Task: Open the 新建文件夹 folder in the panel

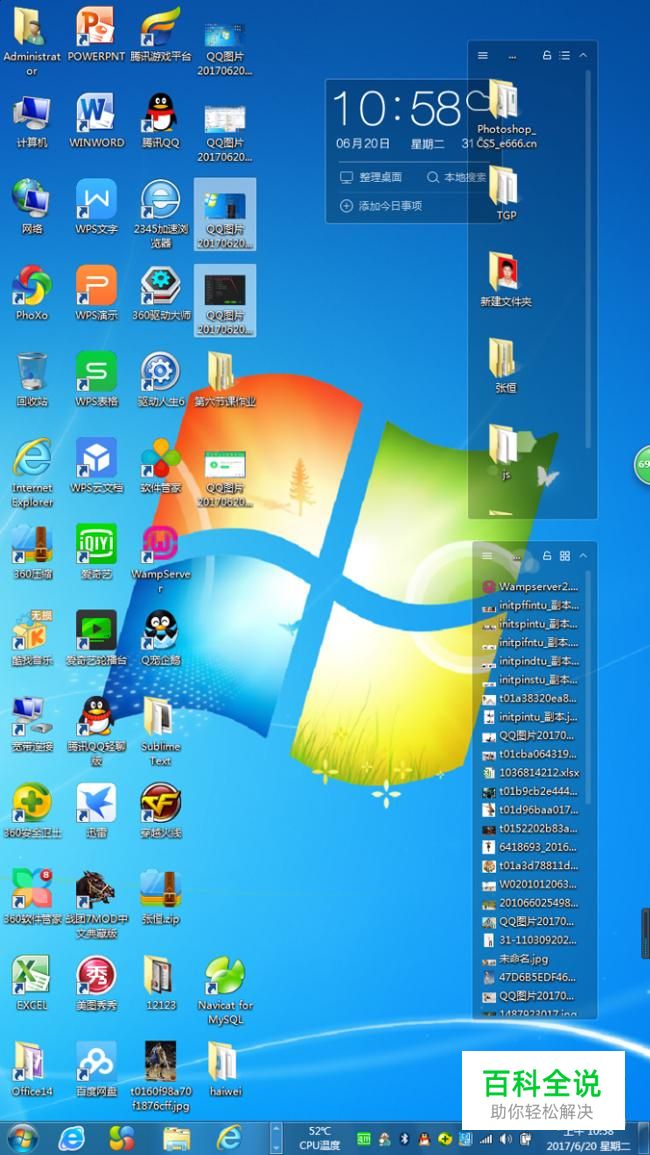Action: [506, 279]
